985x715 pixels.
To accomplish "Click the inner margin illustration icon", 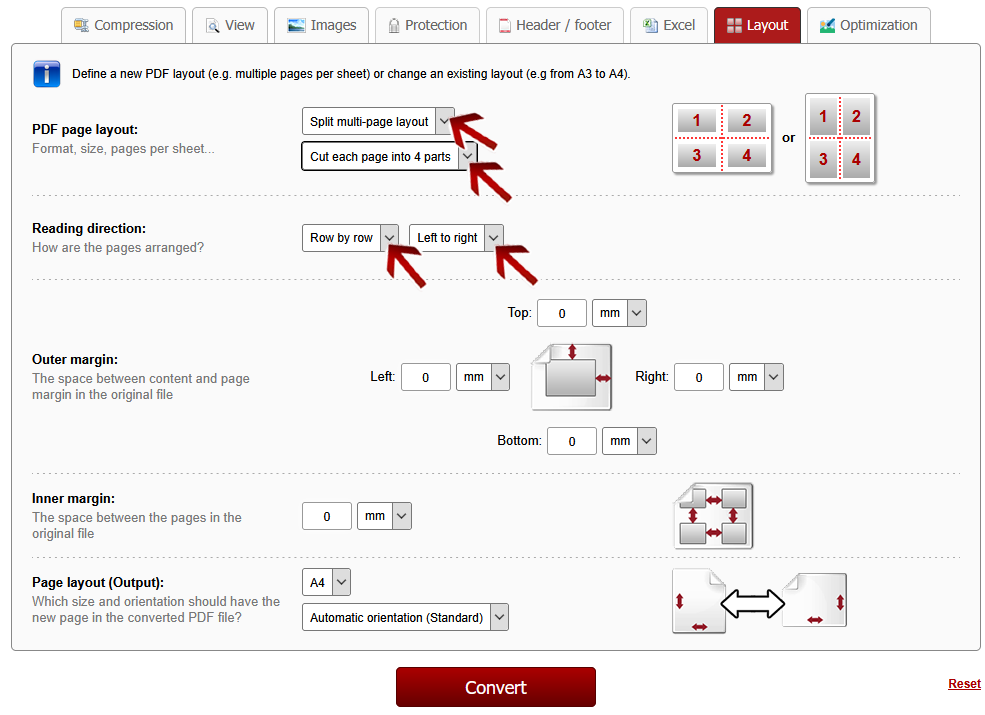I will [713, 516].
